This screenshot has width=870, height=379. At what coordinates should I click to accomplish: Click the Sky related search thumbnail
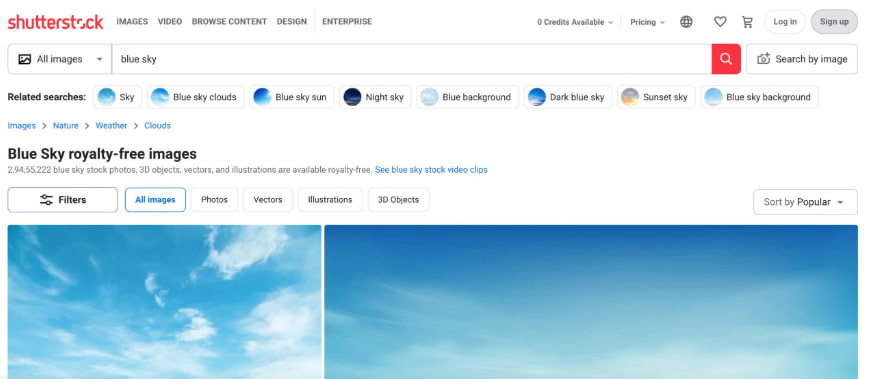tap(107, 97)
